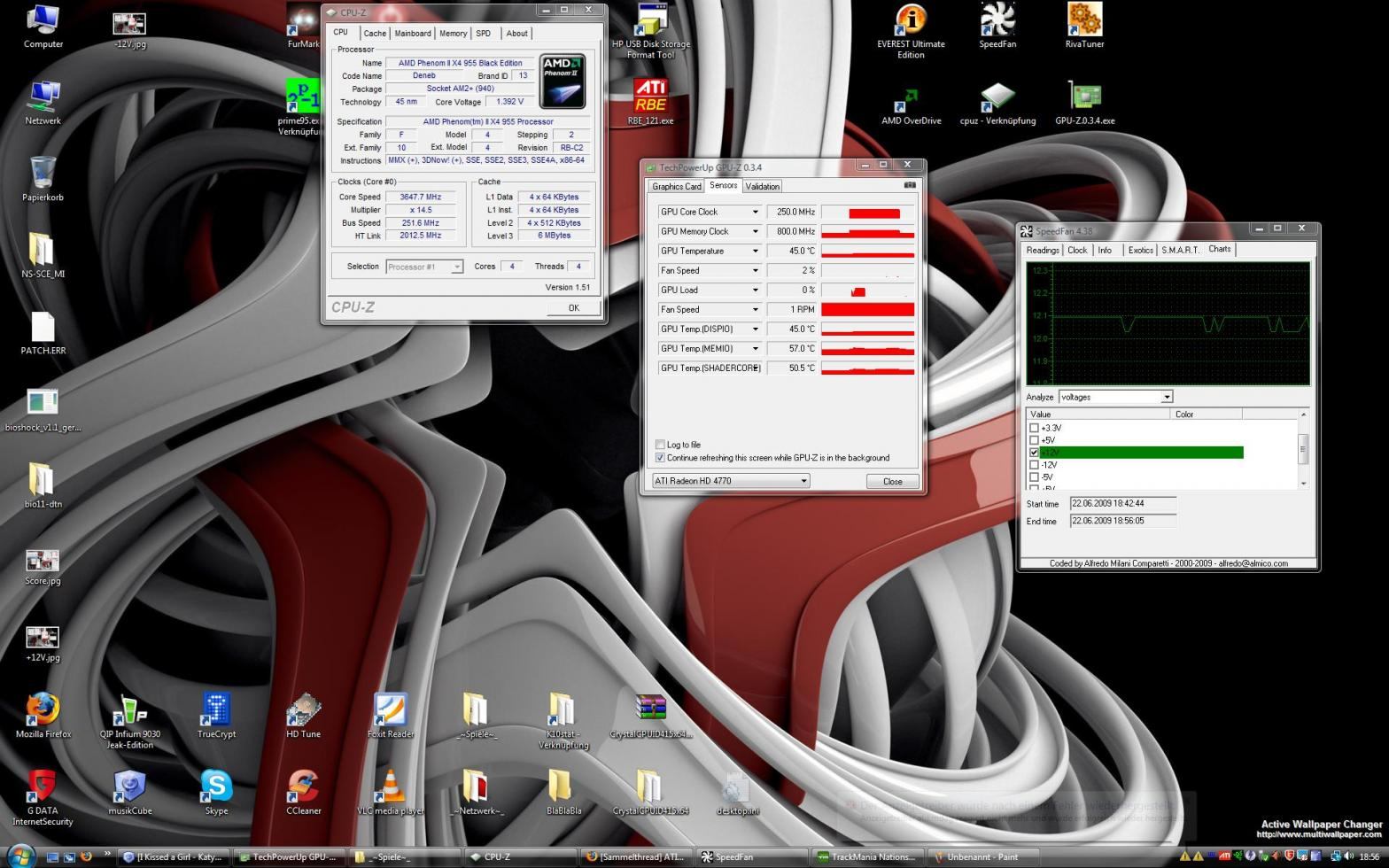Launch Foxit Reader desktop icon

coord(390,716)
